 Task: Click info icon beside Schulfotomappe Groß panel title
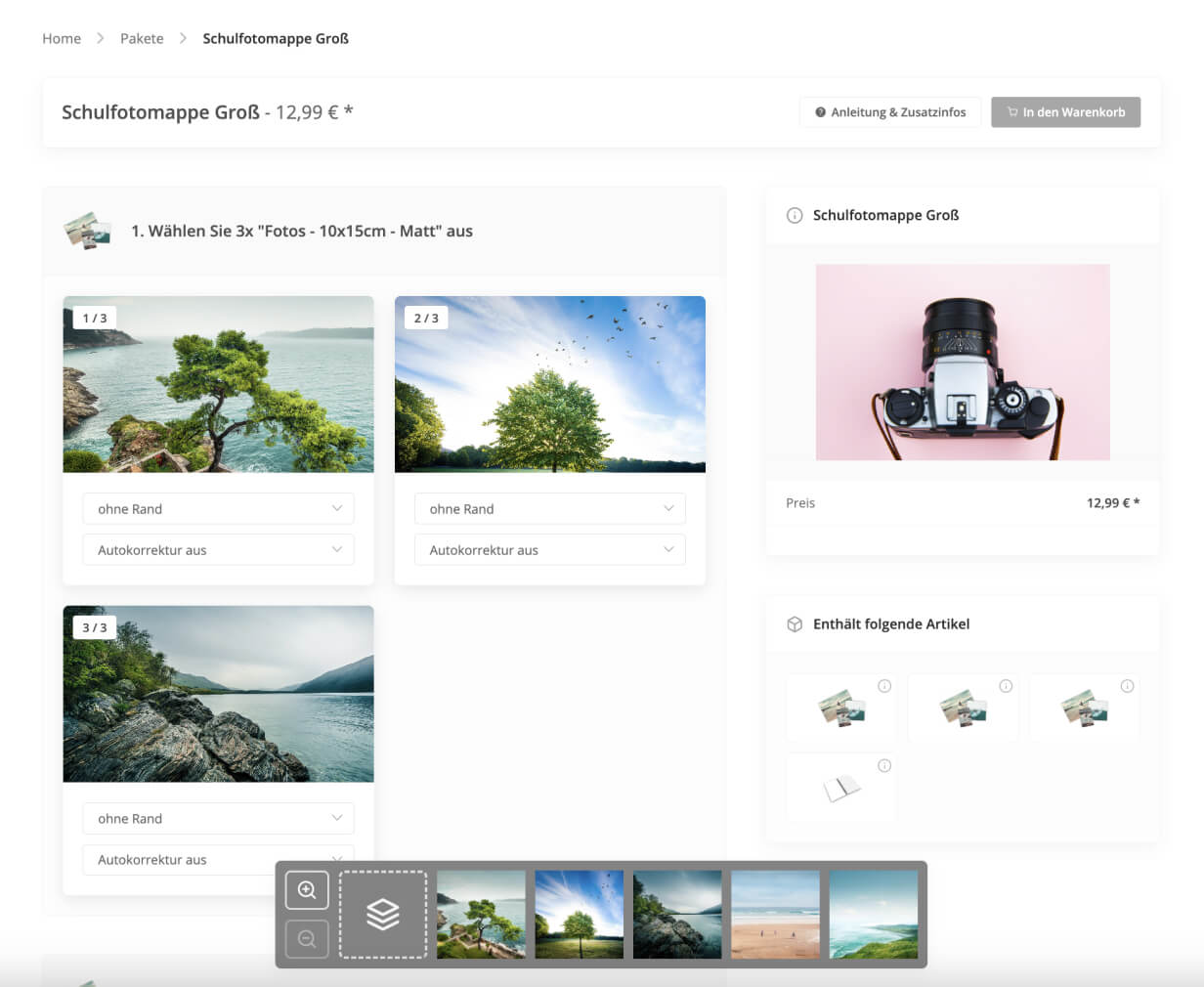click(x=795, y=215)
